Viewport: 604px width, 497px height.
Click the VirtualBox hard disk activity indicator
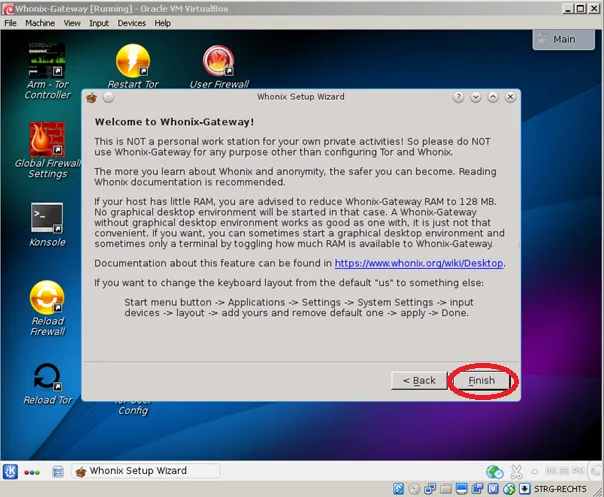point(398,489)
